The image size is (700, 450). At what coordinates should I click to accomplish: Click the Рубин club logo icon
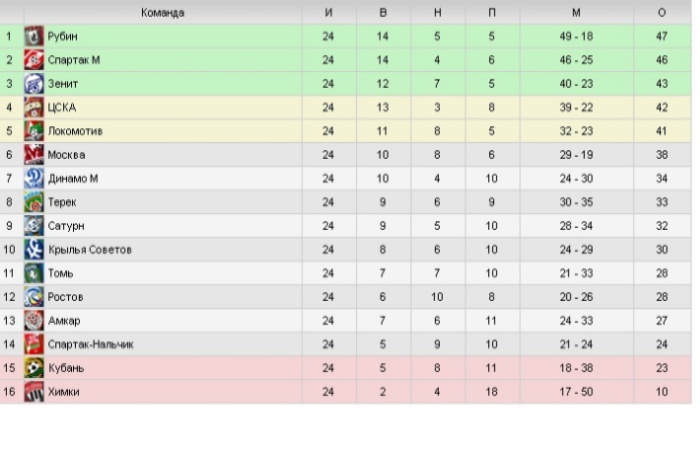point(34,37)
